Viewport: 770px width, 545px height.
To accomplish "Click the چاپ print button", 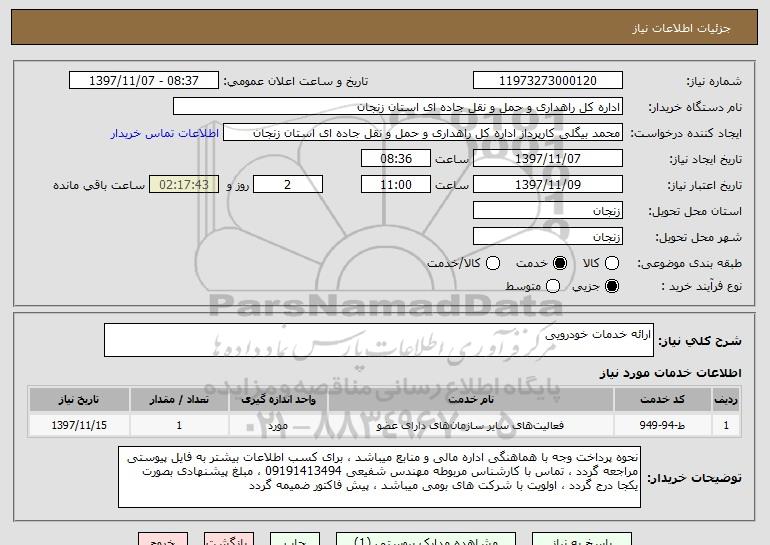I will click(295, 539).
